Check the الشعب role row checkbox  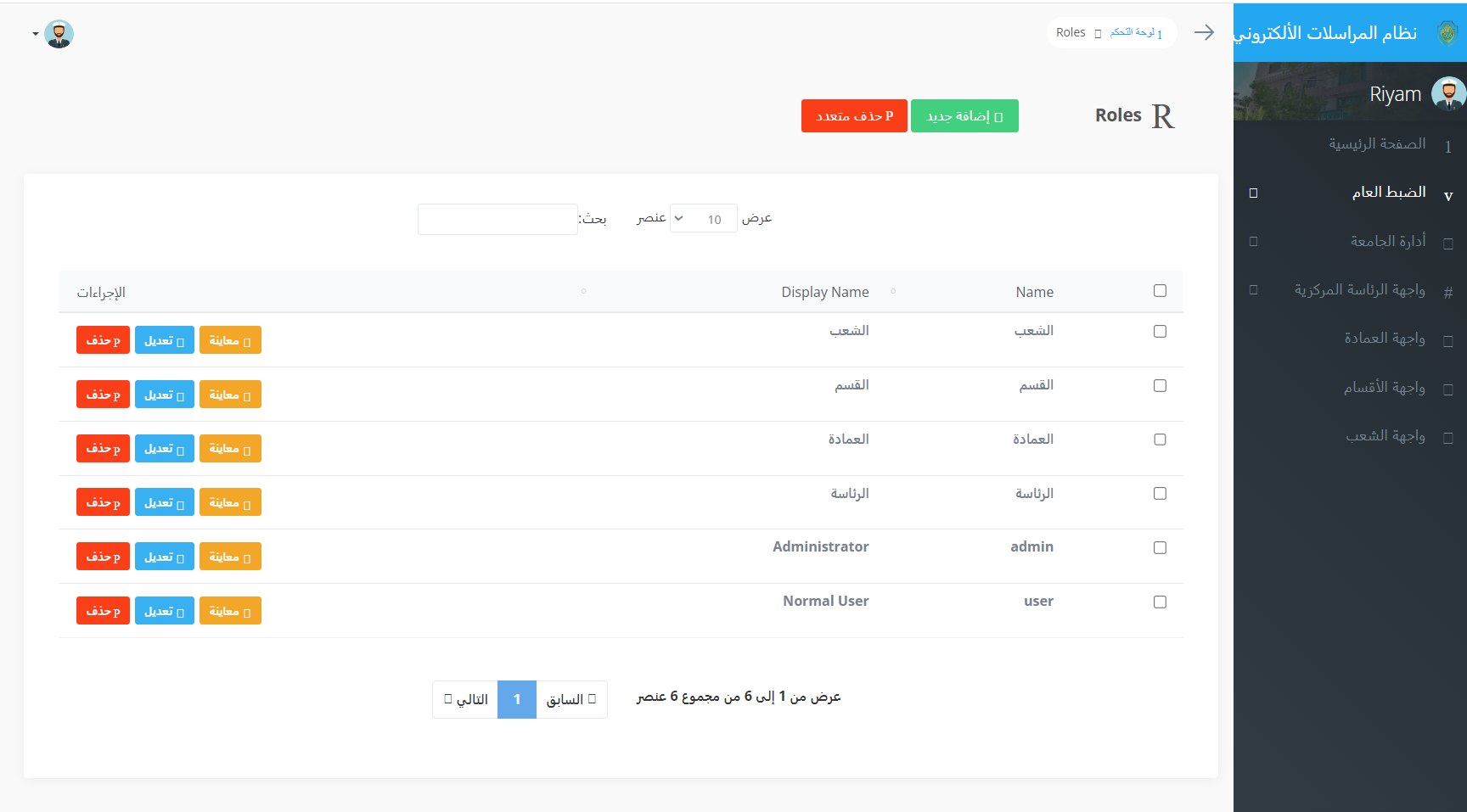[x=1160, y=332]
